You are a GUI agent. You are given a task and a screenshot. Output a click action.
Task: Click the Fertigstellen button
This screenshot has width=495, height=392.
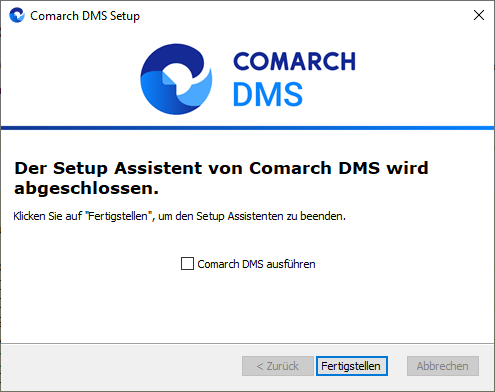tap(352, 366)
